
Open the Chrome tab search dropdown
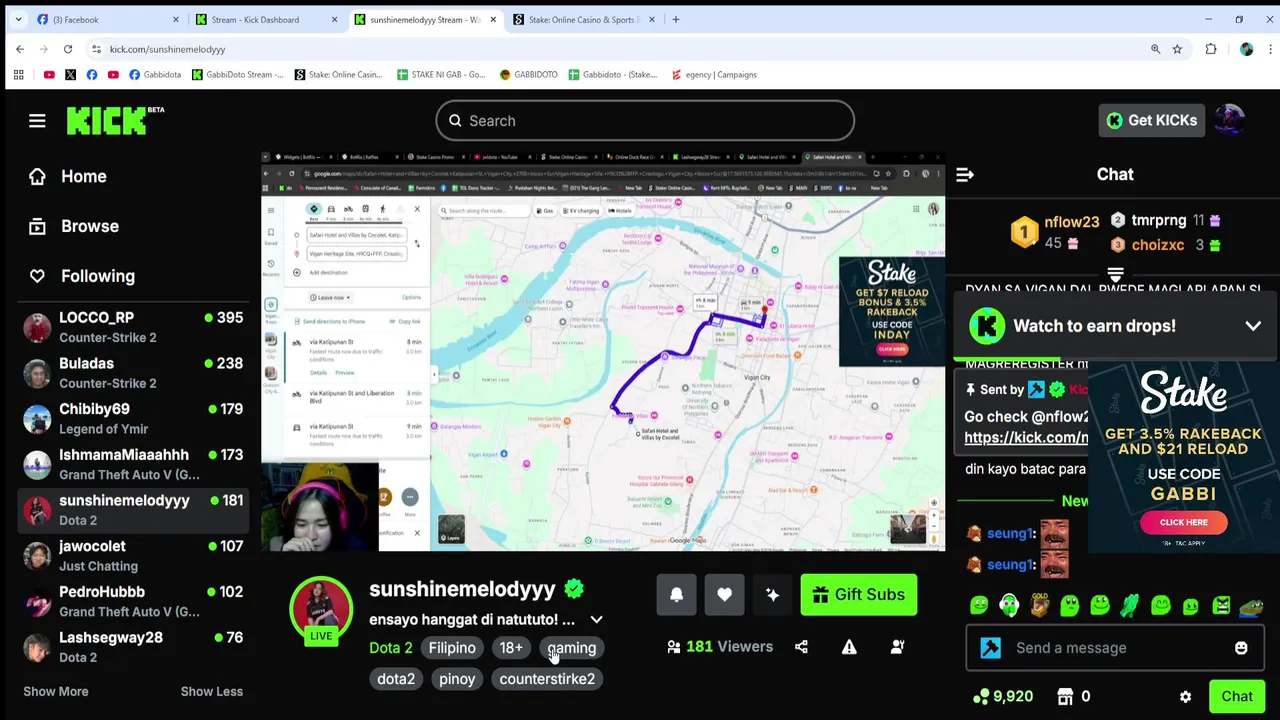(x=18, y=19)
